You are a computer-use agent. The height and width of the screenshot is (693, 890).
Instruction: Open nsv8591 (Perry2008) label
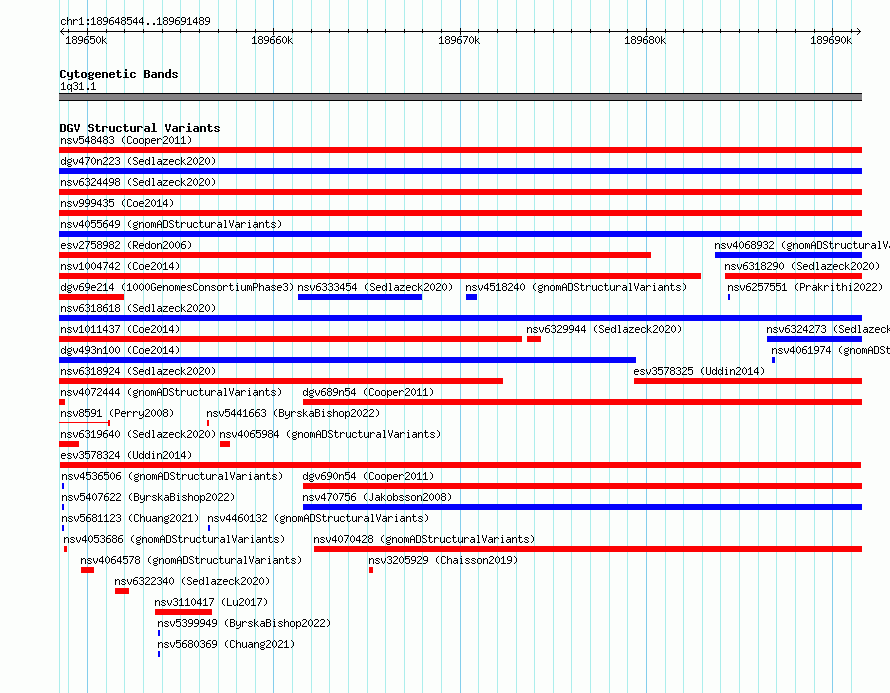point(117,413)
